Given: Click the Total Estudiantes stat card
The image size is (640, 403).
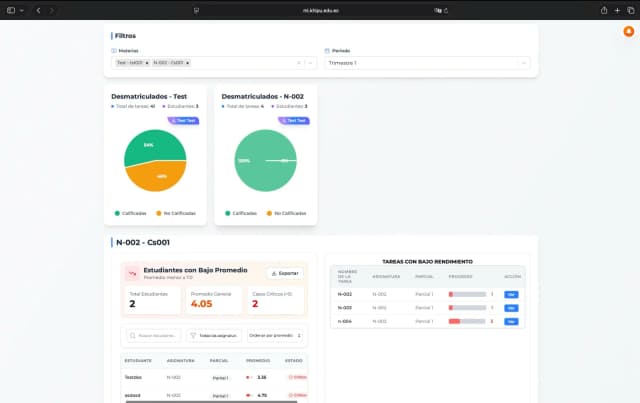Looking at the screenshot, I should point(152,301).
